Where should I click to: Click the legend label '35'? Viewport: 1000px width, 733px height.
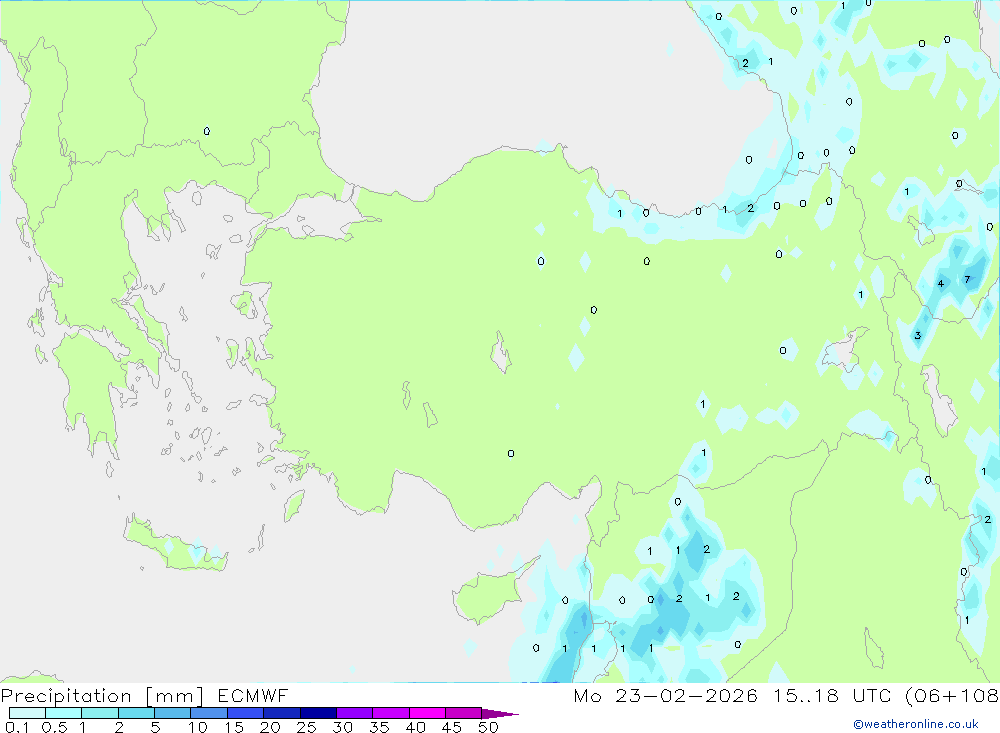point(379,727)
